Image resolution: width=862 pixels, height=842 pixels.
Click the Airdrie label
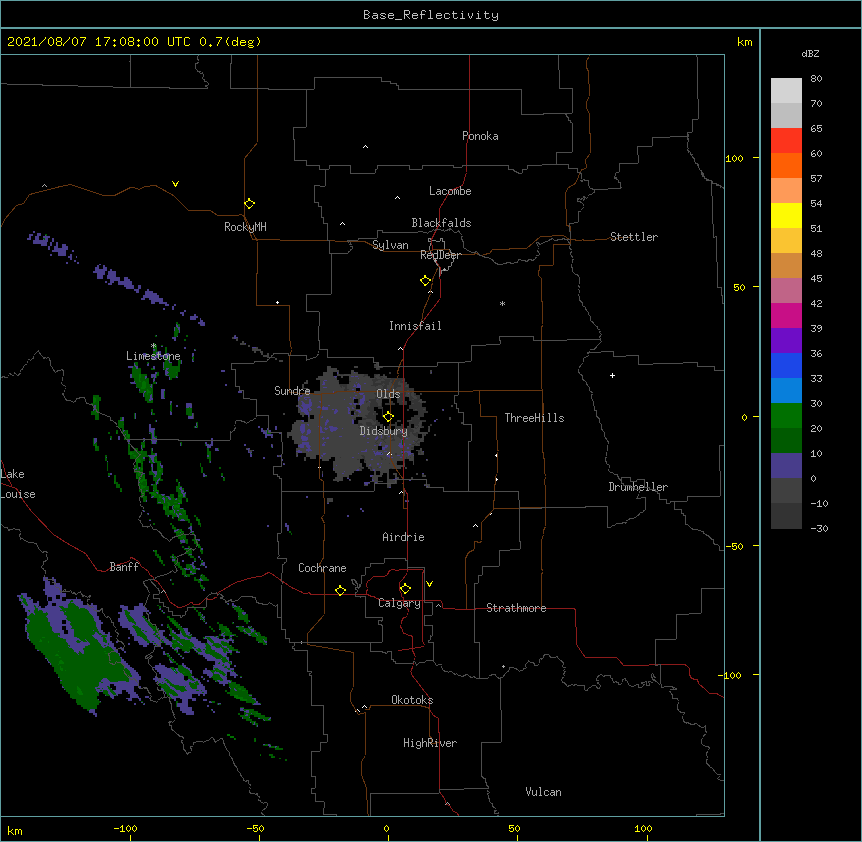404,537
